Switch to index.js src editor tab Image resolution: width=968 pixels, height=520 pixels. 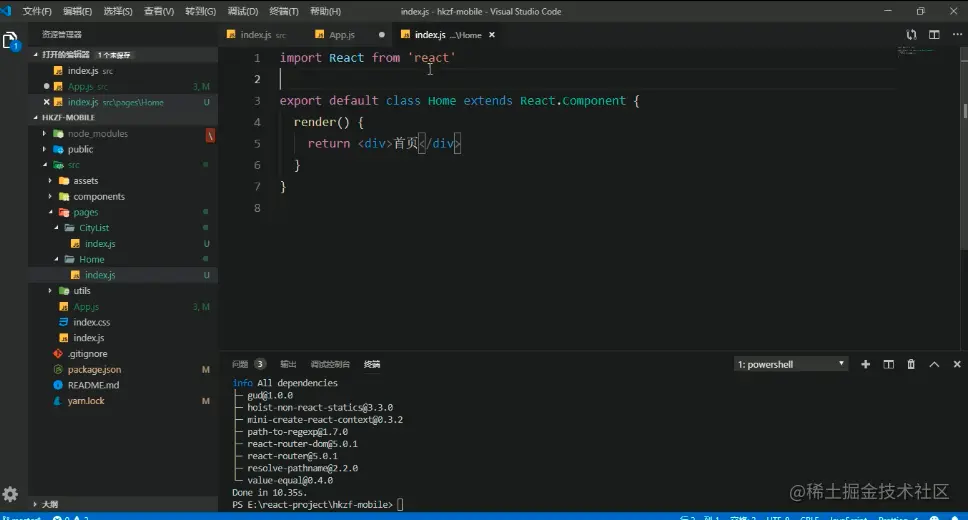click(262, 35)
